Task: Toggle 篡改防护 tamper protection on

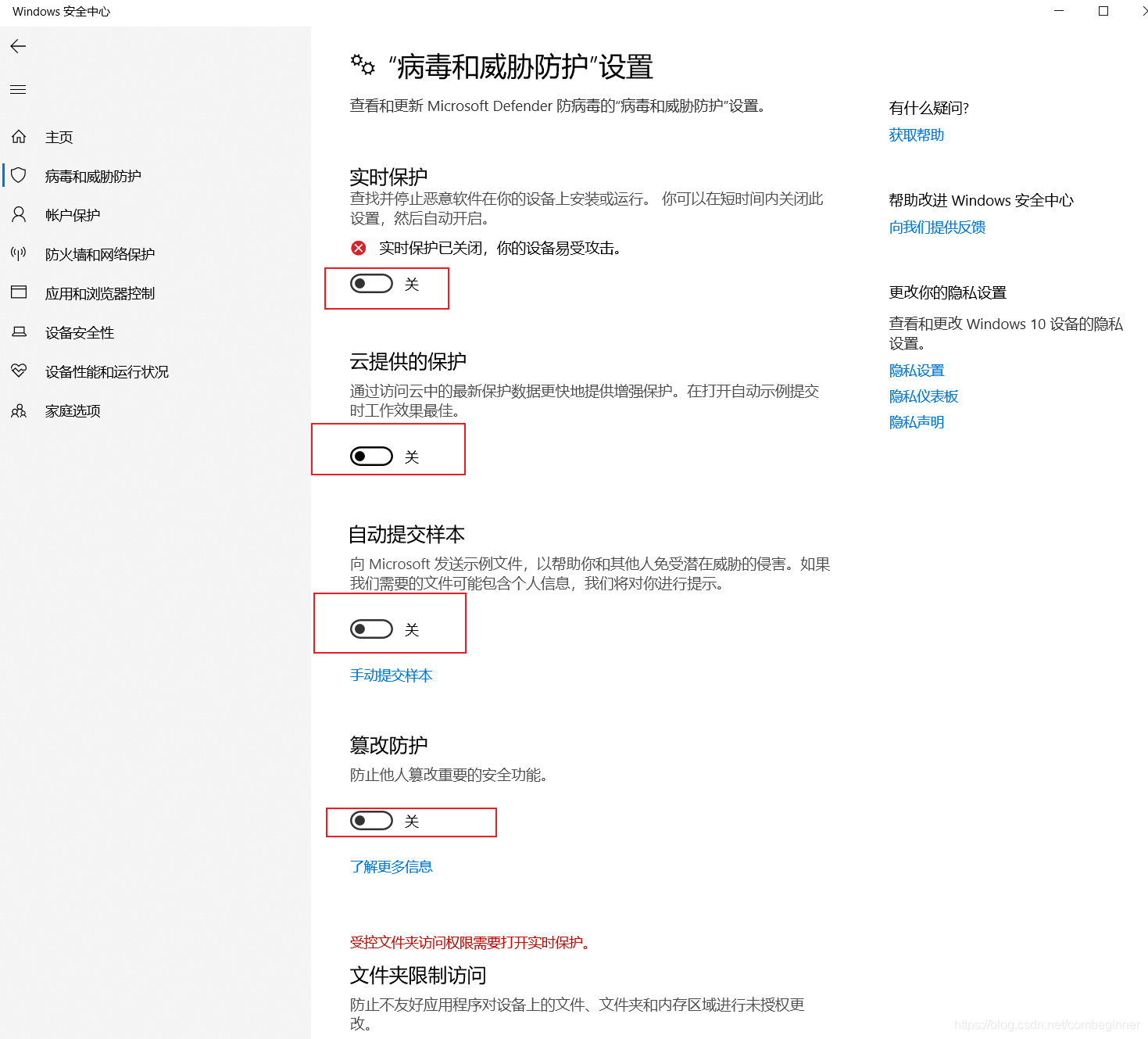Action: point(370,821)
